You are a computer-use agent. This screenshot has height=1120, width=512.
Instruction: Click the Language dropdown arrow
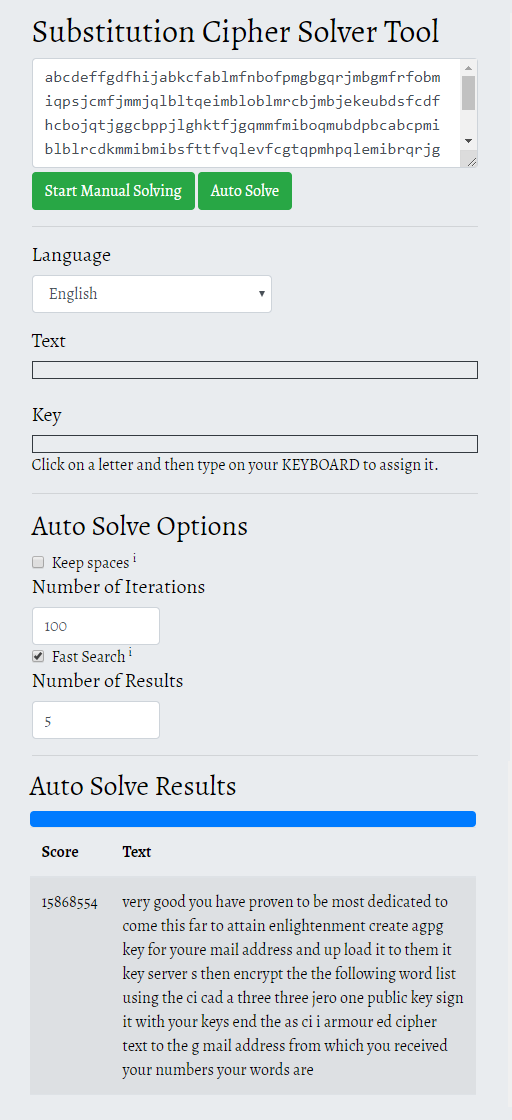pos(261,294)
